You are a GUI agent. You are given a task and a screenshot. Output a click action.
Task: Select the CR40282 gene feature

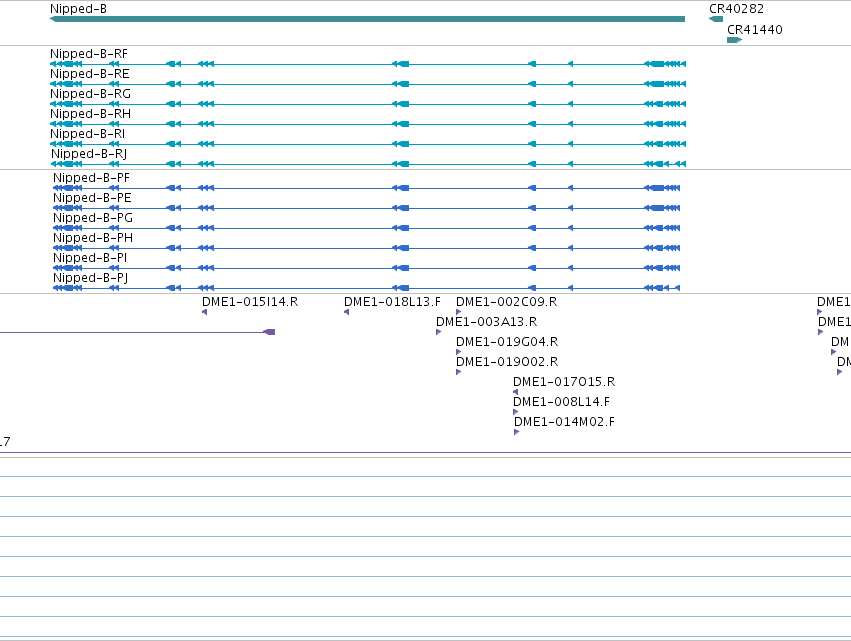(x=716, y=19)
